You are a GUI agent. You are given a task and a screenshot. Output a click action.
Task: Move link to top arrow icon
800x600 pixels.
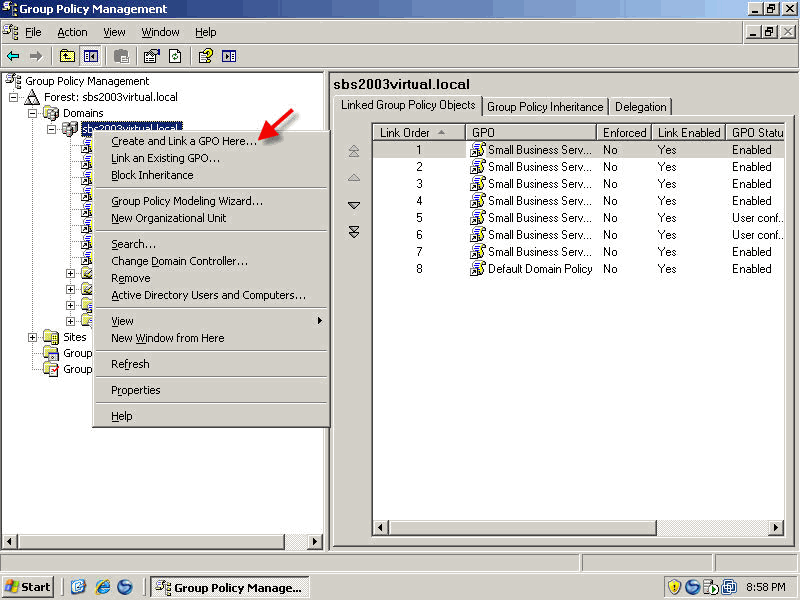(x=354, y=151)
